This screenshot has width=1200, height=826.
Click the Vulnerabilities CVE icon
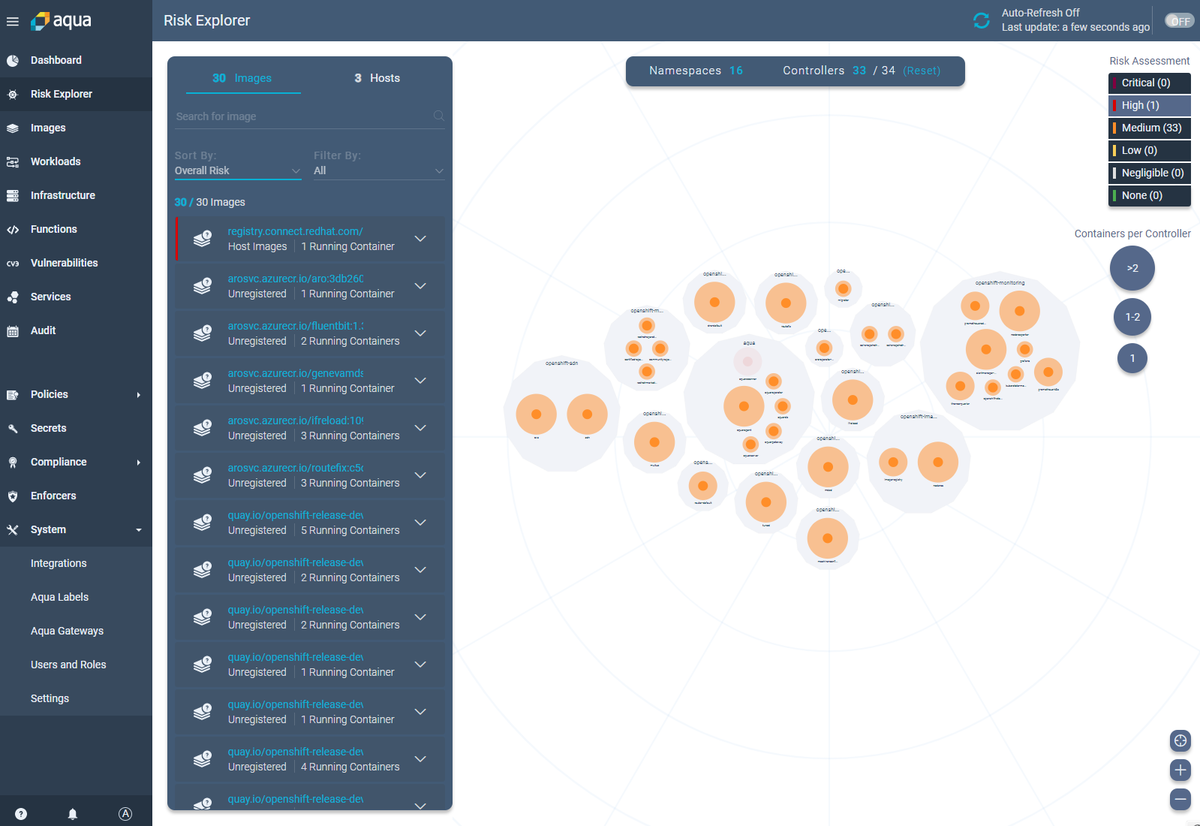click(x=13, y=263)
